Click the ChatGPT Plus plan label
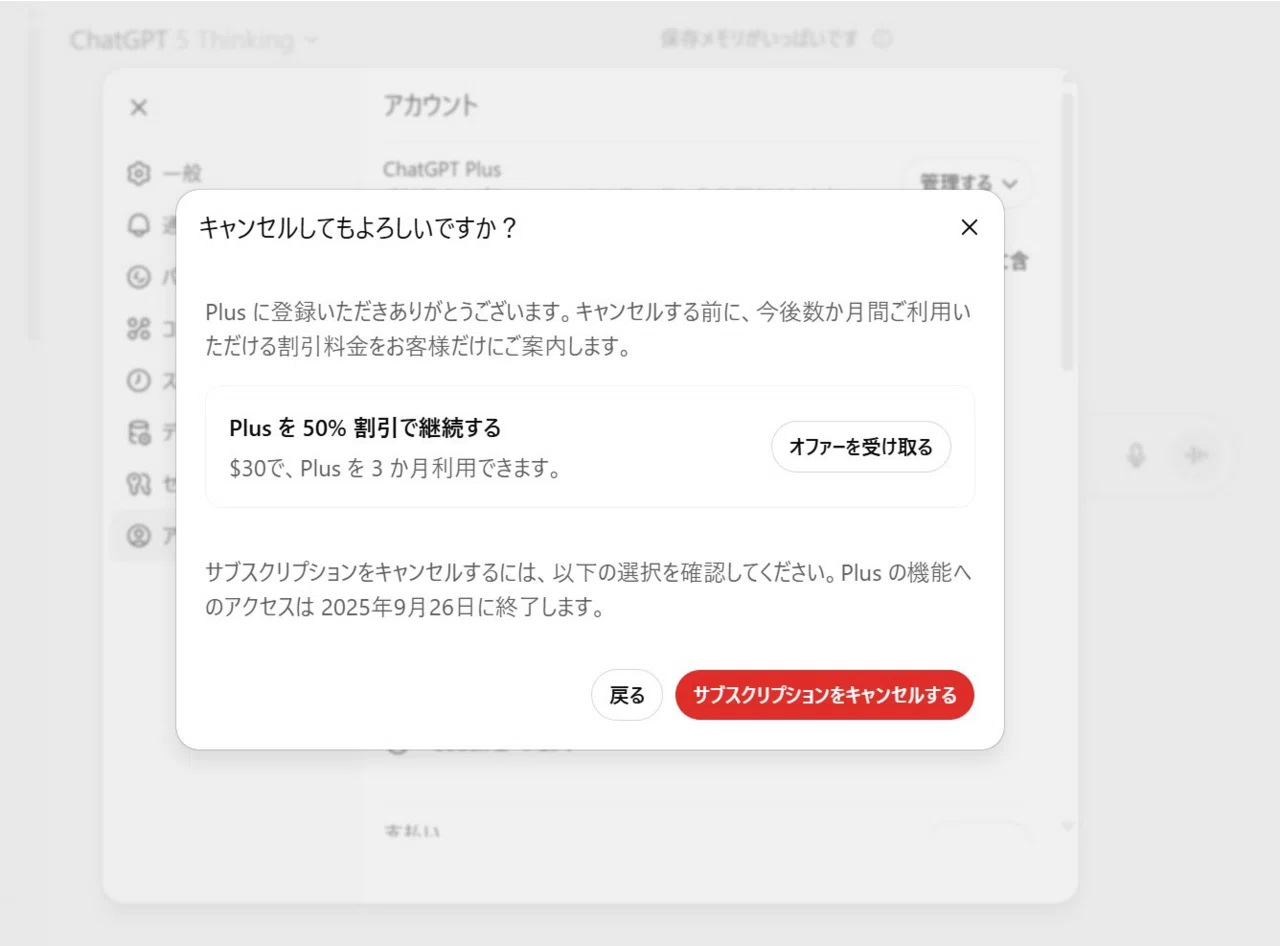 [x=442, y=169]
